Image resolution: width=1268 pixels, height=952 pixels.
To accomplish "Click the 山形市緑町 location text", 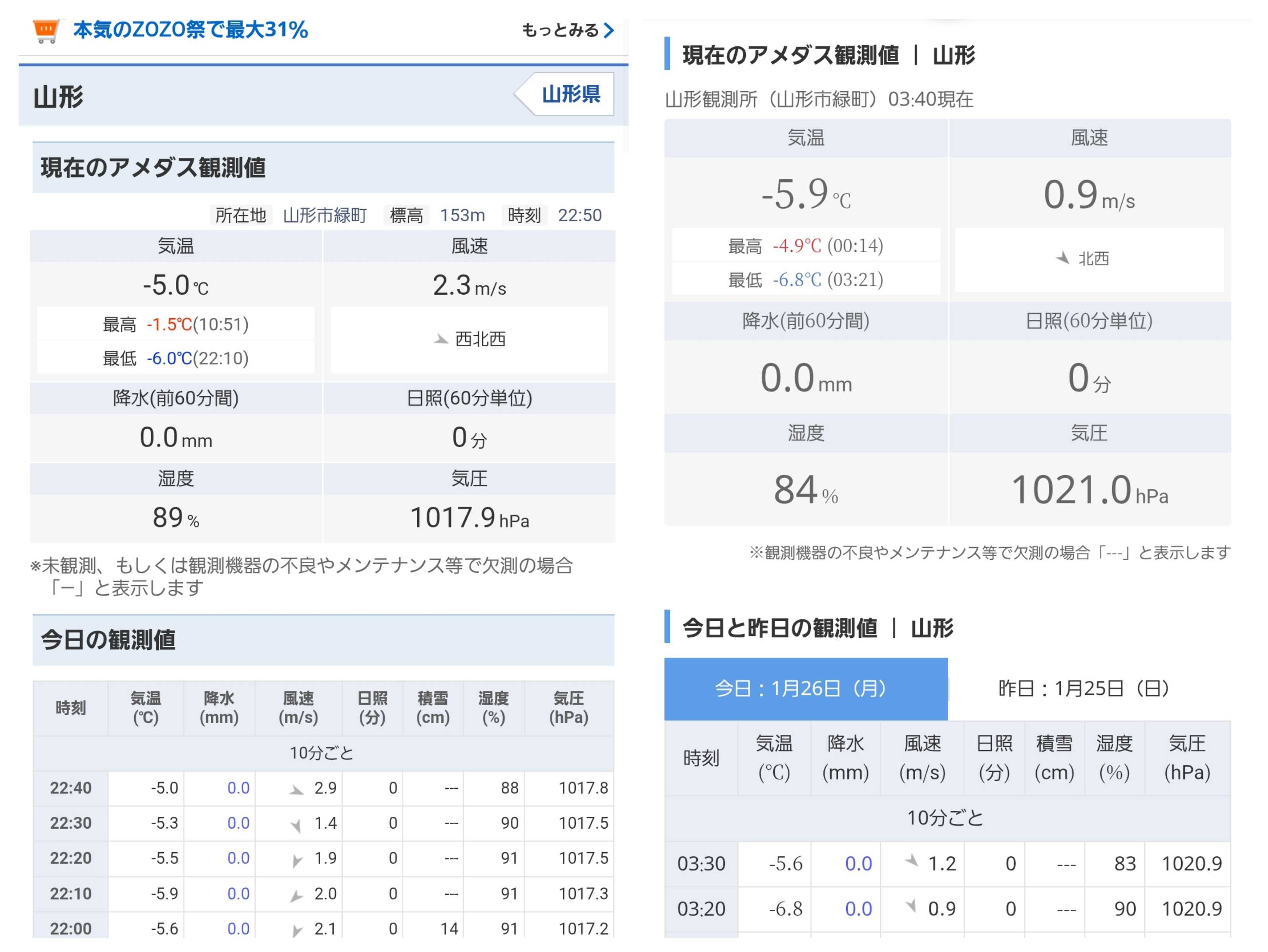I will pyautogui.click(x=325, y=215).
